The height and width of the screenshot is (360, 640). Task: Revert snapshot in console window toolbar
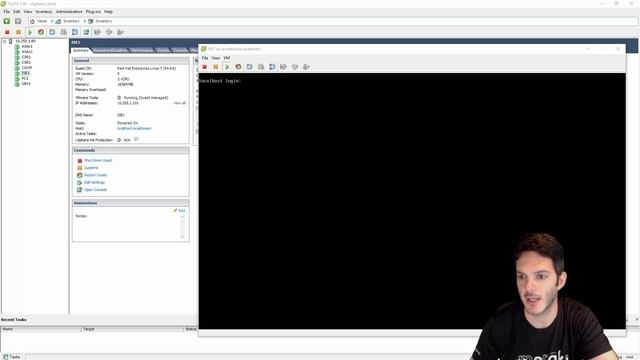point(261,67)
